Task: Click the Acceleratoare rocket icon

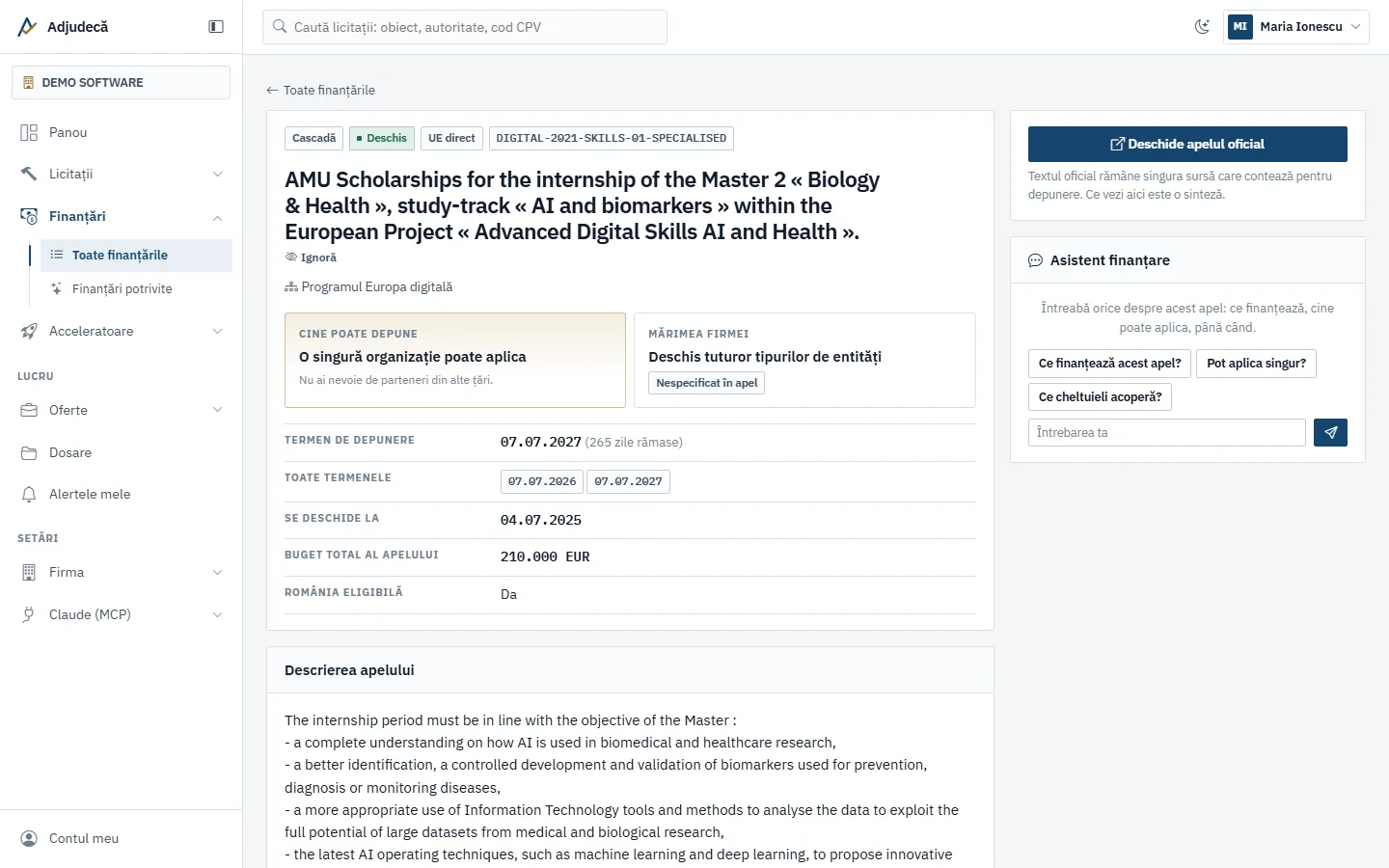Action: click(29, 331)
